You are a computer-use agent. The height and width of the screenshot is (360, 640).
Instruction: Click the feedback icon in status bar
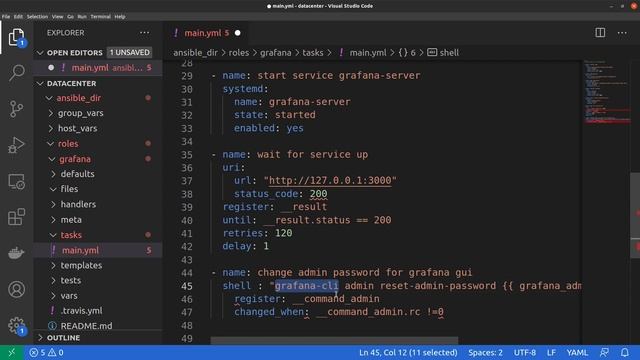click(x=604, y=352)
